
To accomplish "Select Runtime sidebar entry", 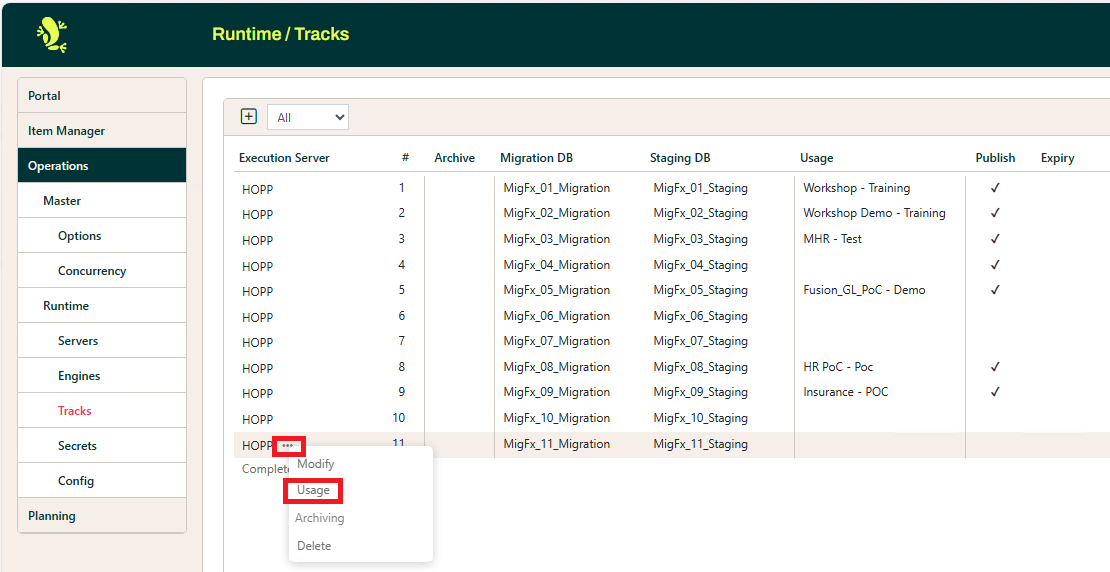I will [x=102, y=306].
